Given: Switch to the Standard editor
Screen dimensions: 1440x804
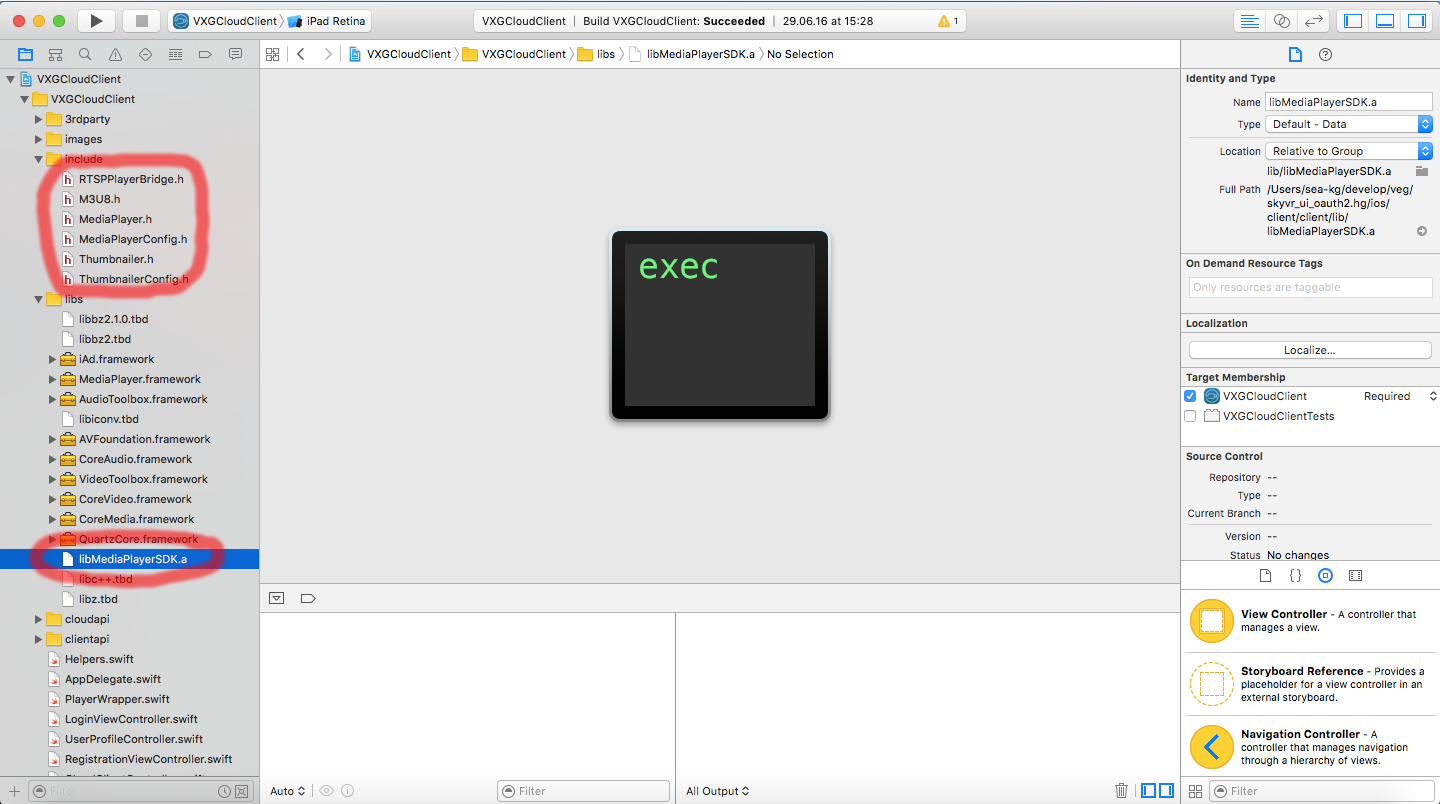Looking at the screenshot, I should tap(1250, 21).
